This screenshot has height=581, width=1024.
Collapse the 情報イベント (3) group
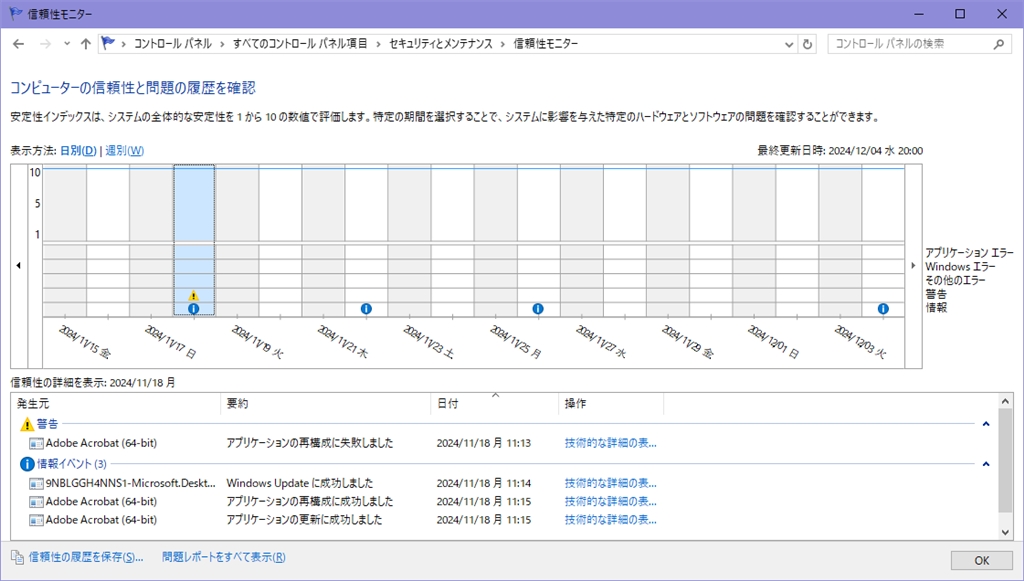pos(986,464)
